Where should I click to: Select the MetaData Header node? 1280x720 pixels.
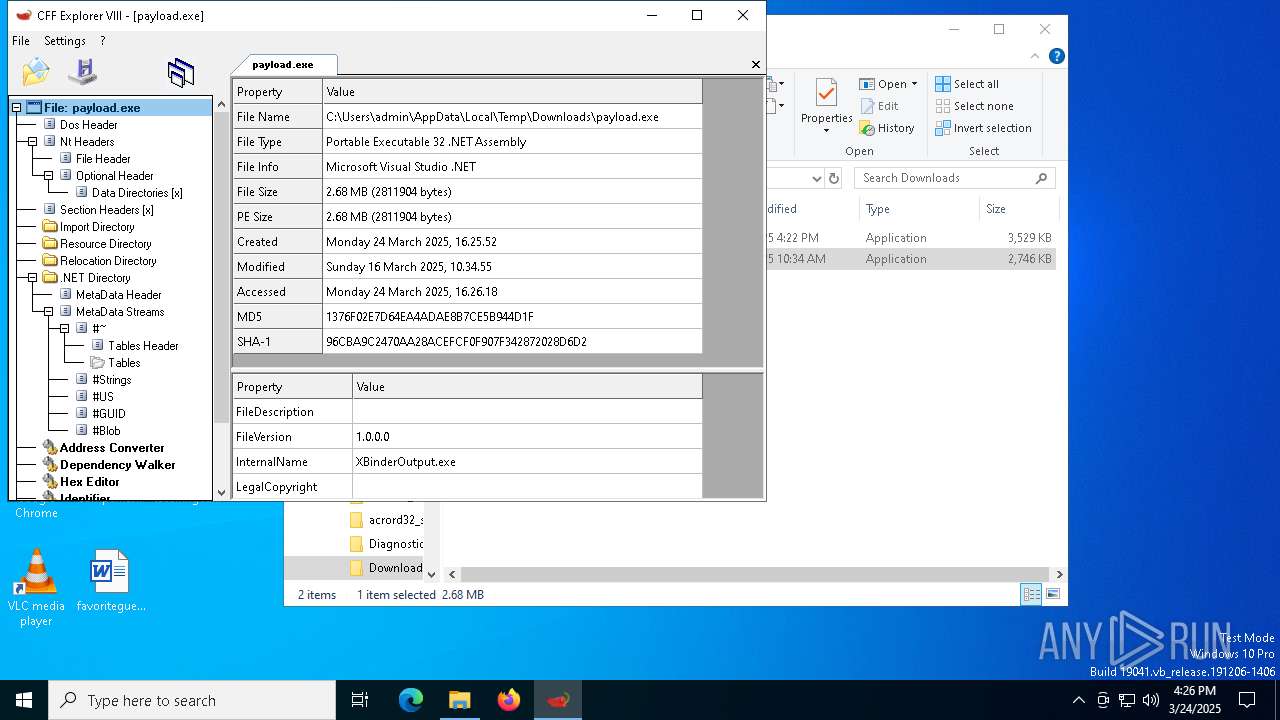point(118,295)
